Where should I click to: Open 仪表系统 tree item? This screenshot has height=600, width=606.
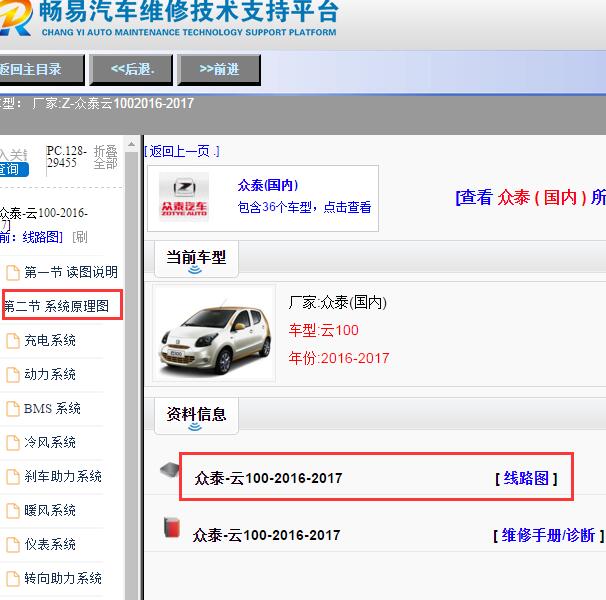pos(50,544)
